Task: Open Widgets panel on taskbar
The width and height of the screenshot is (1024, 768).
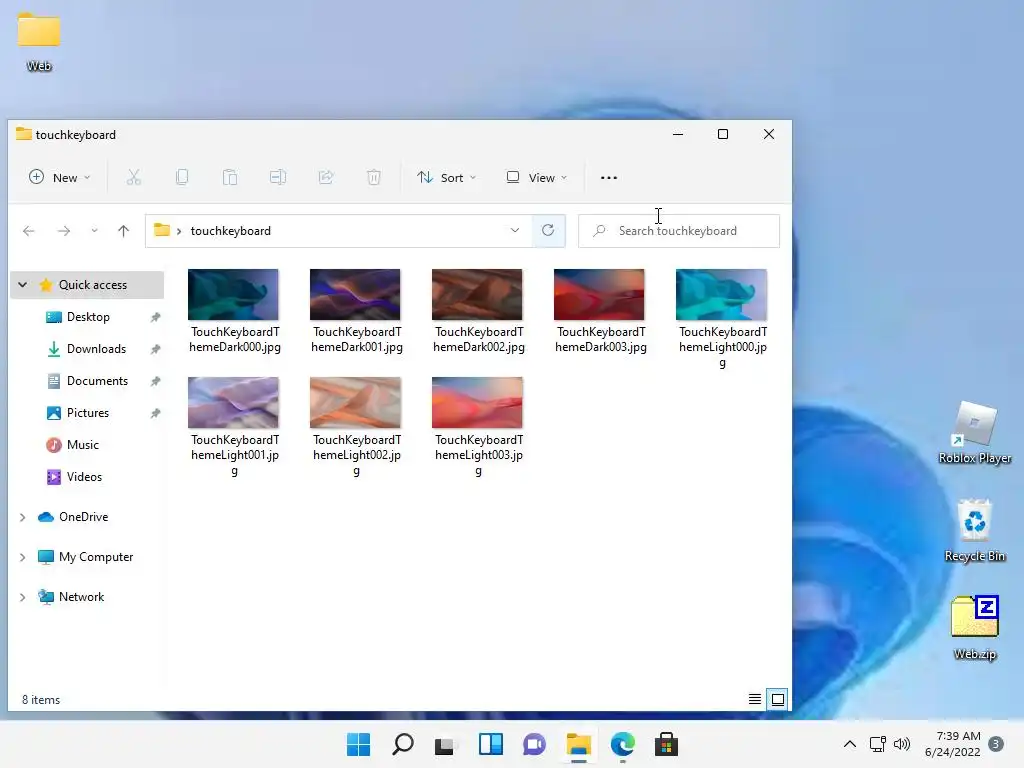Action: point(490,744)
